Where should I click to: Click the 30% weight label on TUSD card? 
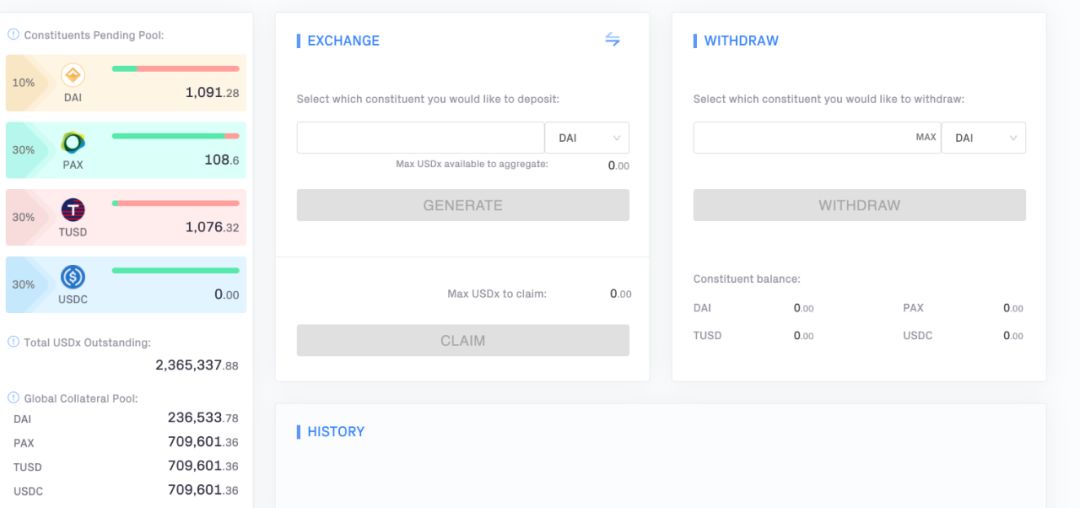click(23, 217)
